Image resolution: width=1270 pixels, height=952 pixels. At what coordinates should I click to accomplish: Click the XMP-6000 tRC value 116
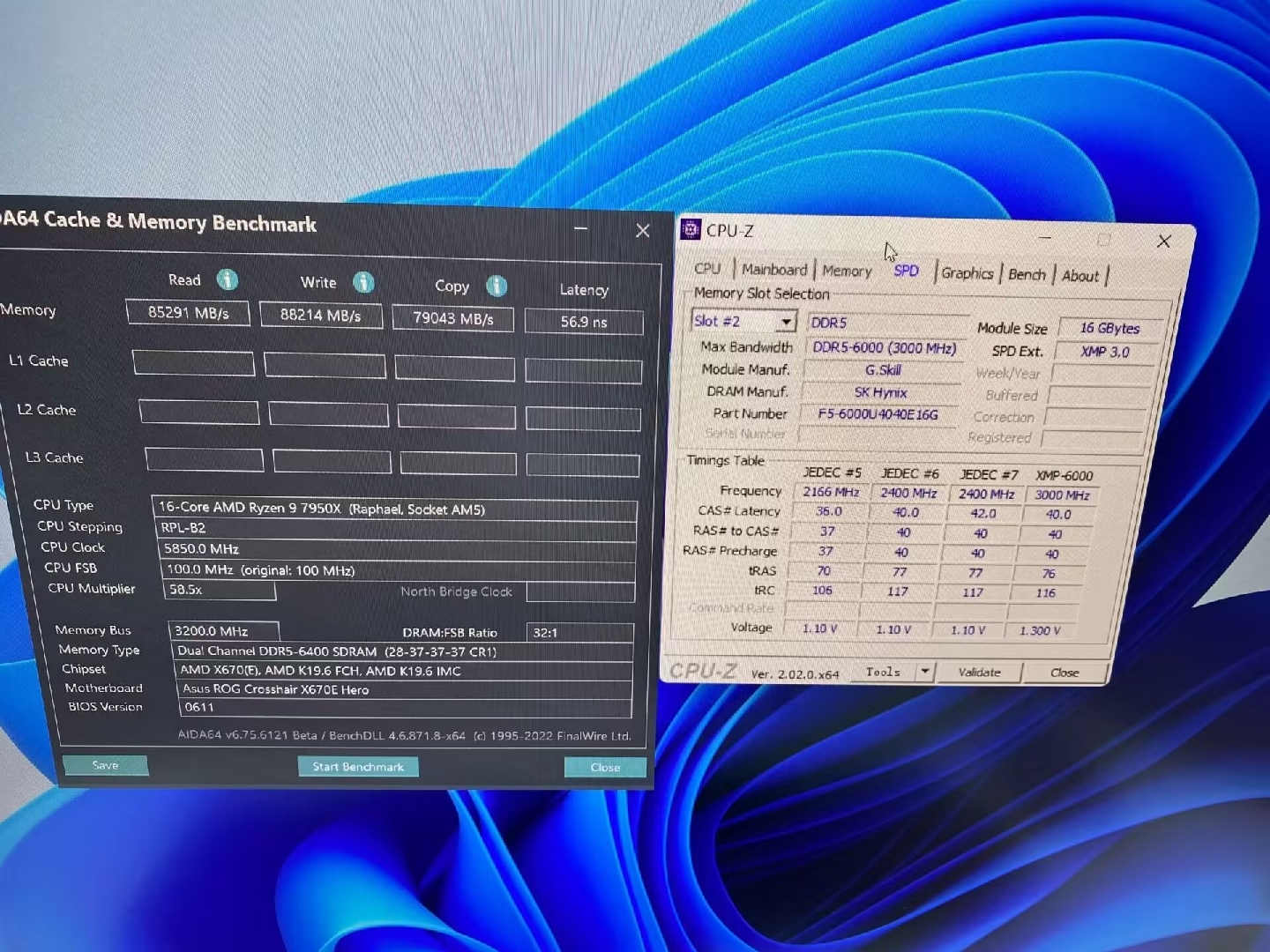1046,593
